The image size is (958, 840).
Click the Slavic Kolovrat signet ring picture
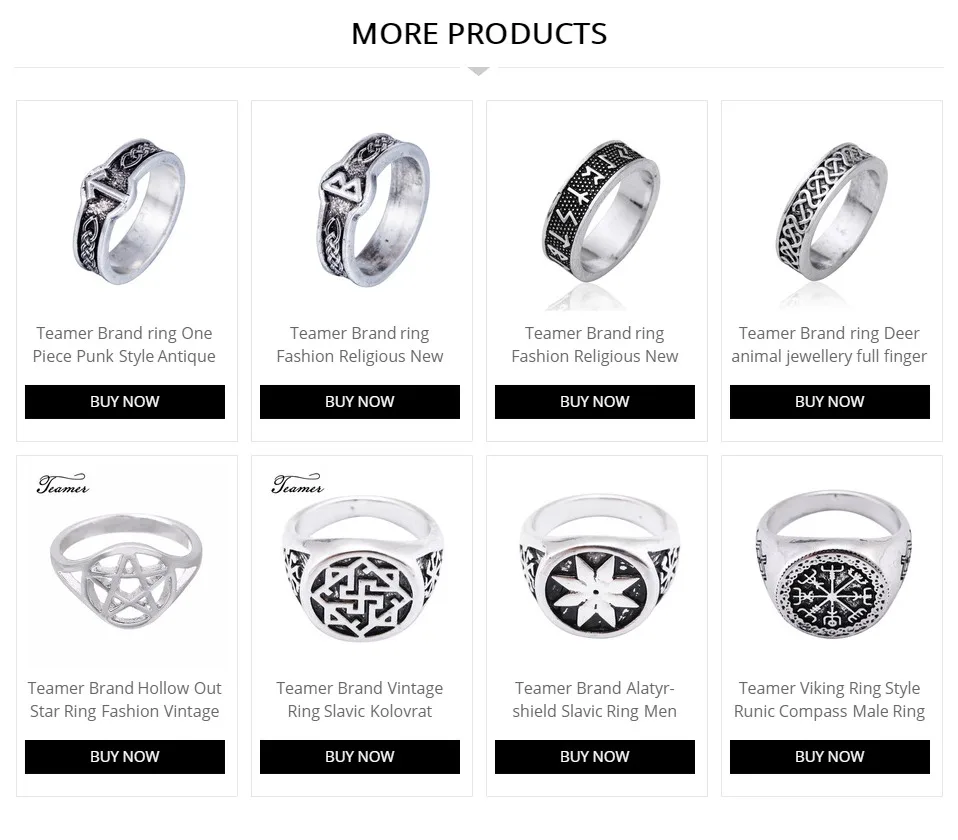coord(362,565)
